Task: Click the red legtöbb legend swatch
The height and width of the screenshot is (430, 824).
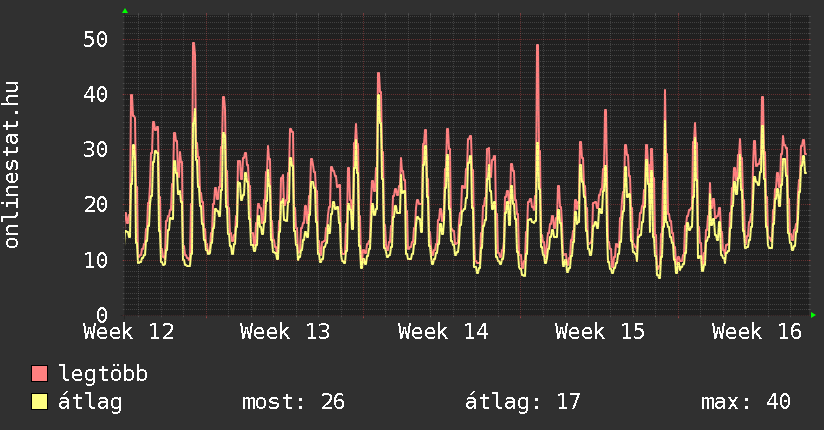Action: point(40,374)
